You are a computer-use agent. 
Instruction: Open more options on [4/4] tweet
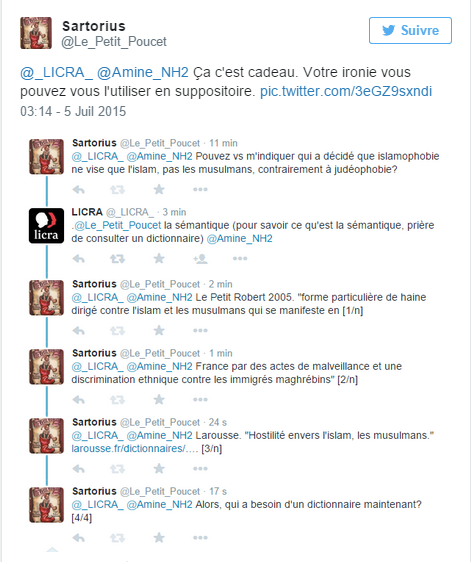(200, 537)
